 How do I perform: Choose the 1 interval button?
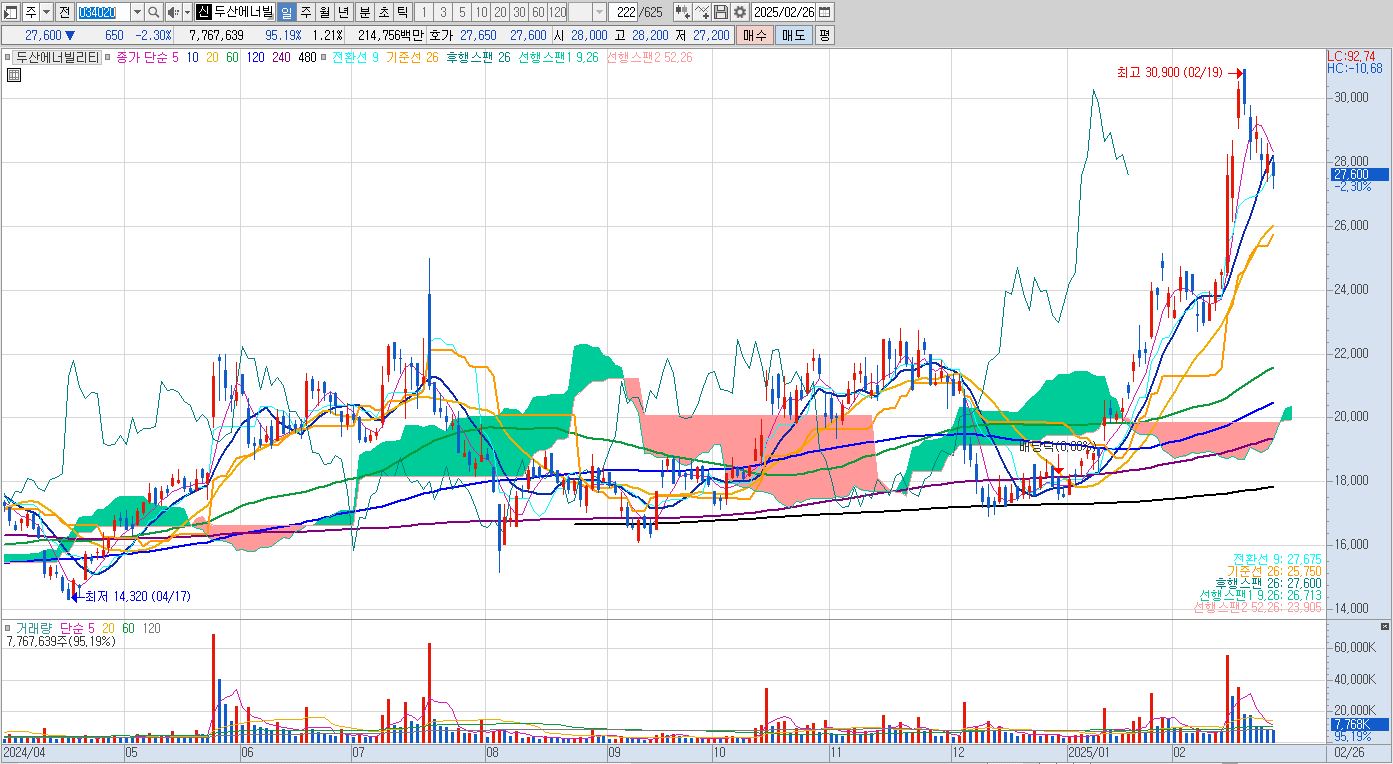[x=424, y=12]
